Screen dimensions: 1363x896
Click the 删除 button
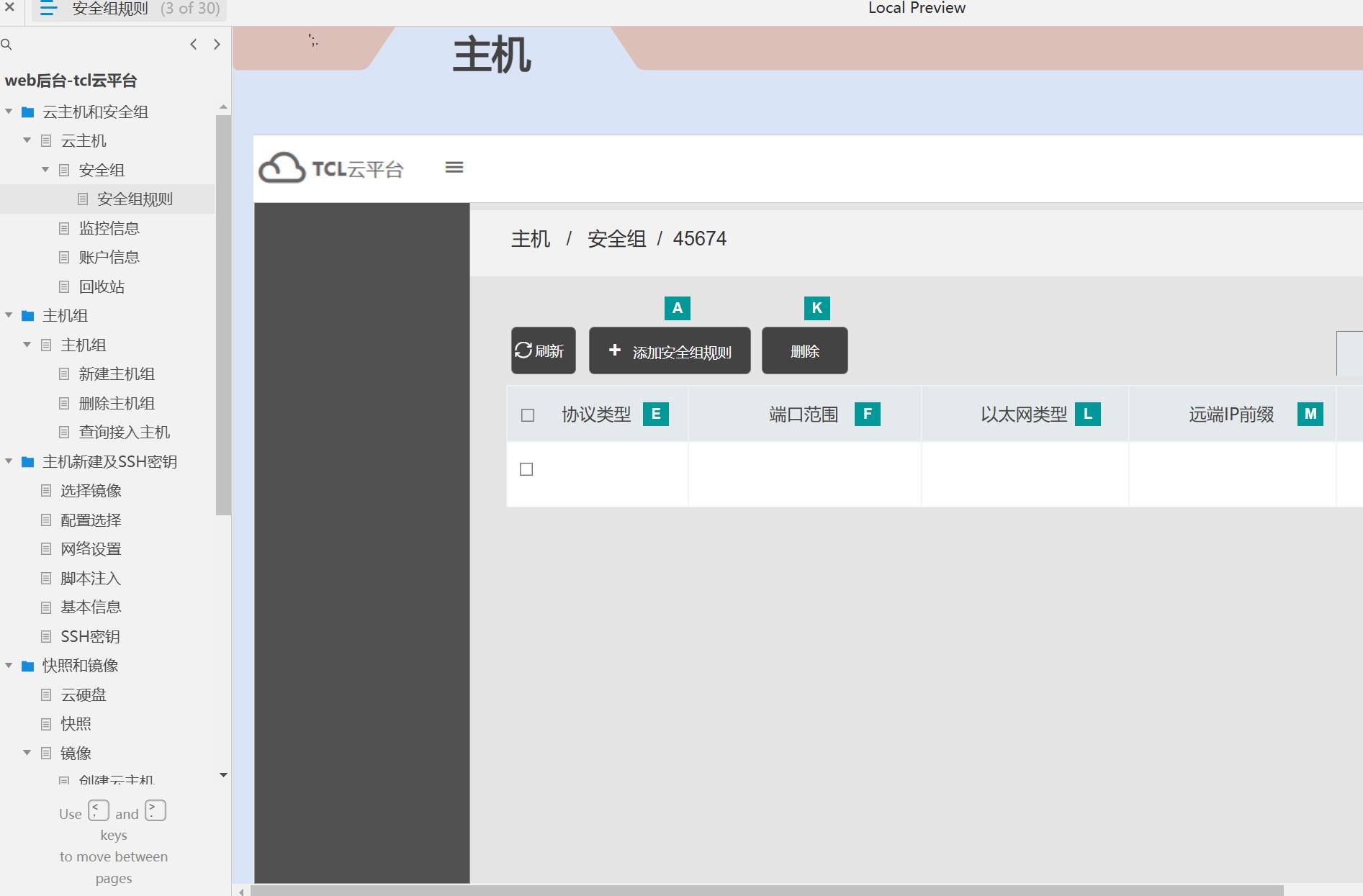(805, 350)
